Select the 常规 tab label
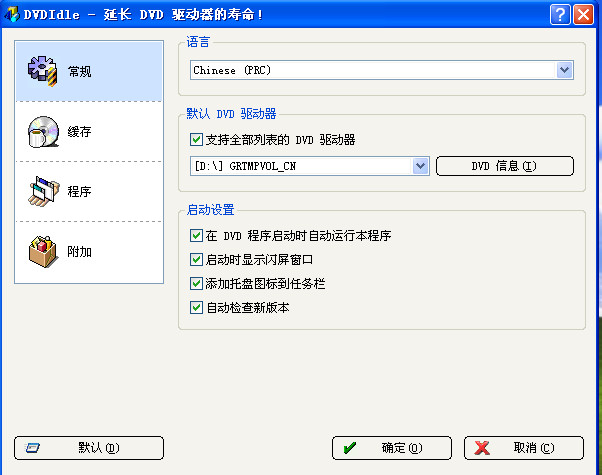The height and width of the screenshot is (475, 602). [79, 71]
